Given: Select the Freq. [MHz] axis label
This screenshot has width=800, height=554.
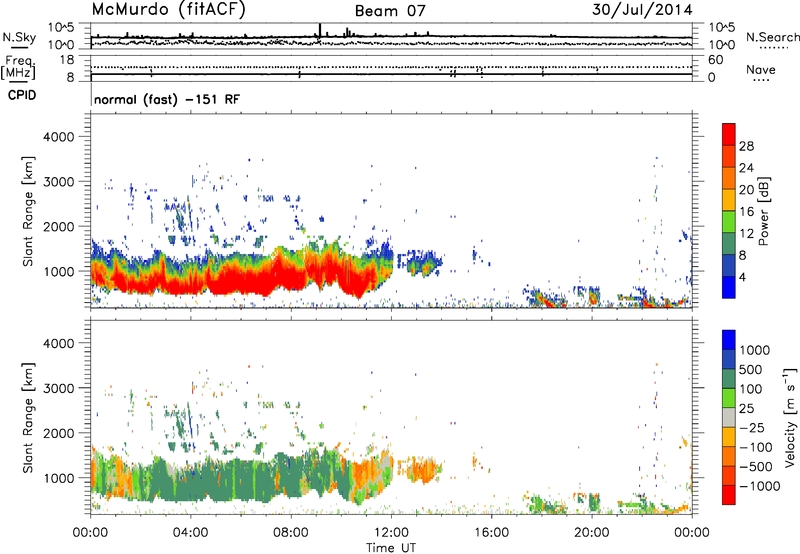Looking at the screenshot, I should pyautogui.click(x=18, y=68).
